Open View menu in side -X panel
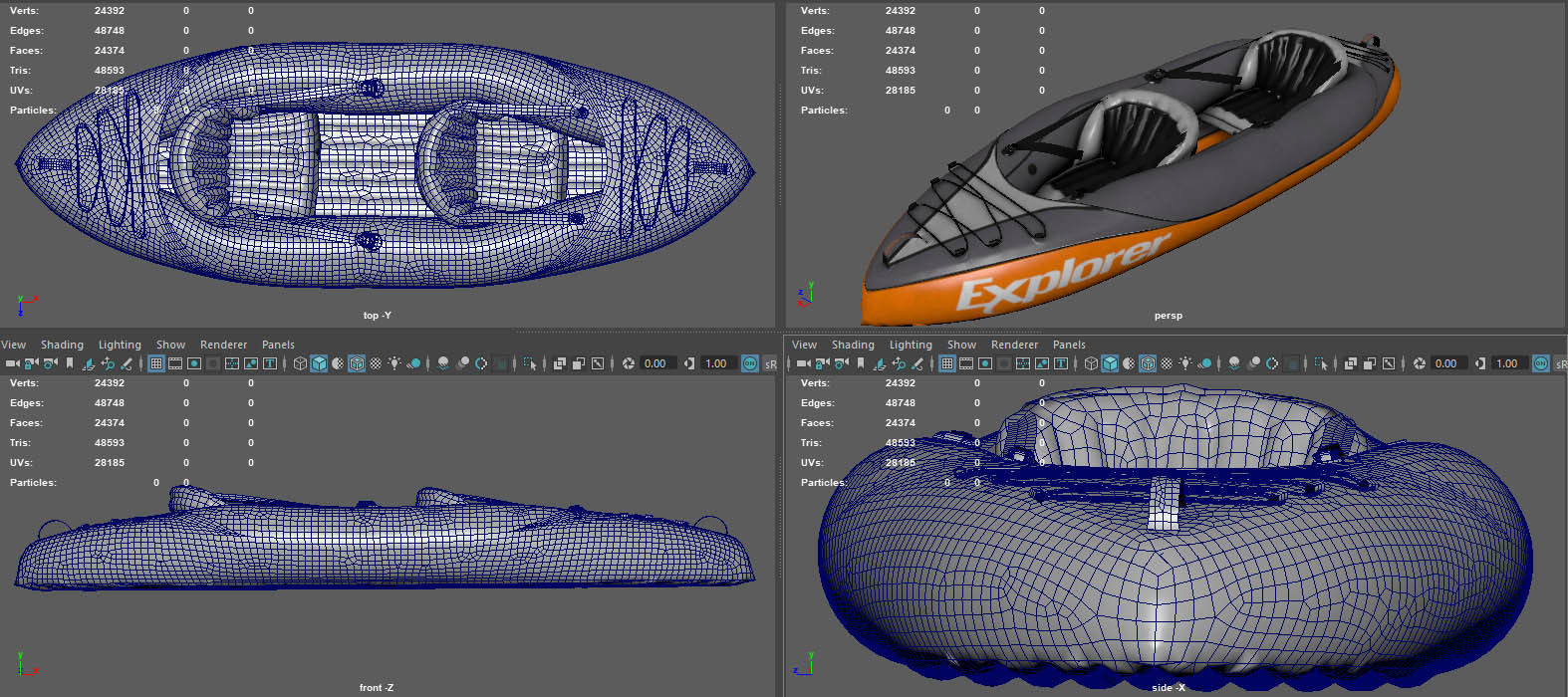 (804, 345)
